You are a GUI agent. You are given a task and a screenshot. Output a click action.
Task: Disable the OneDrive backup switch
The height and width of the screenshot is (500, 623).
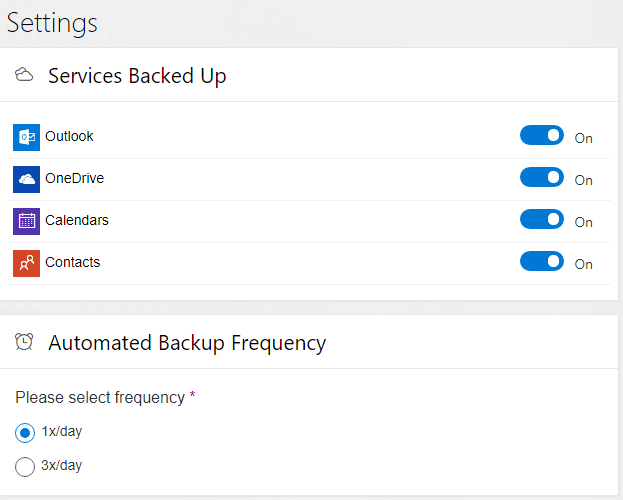542,178
